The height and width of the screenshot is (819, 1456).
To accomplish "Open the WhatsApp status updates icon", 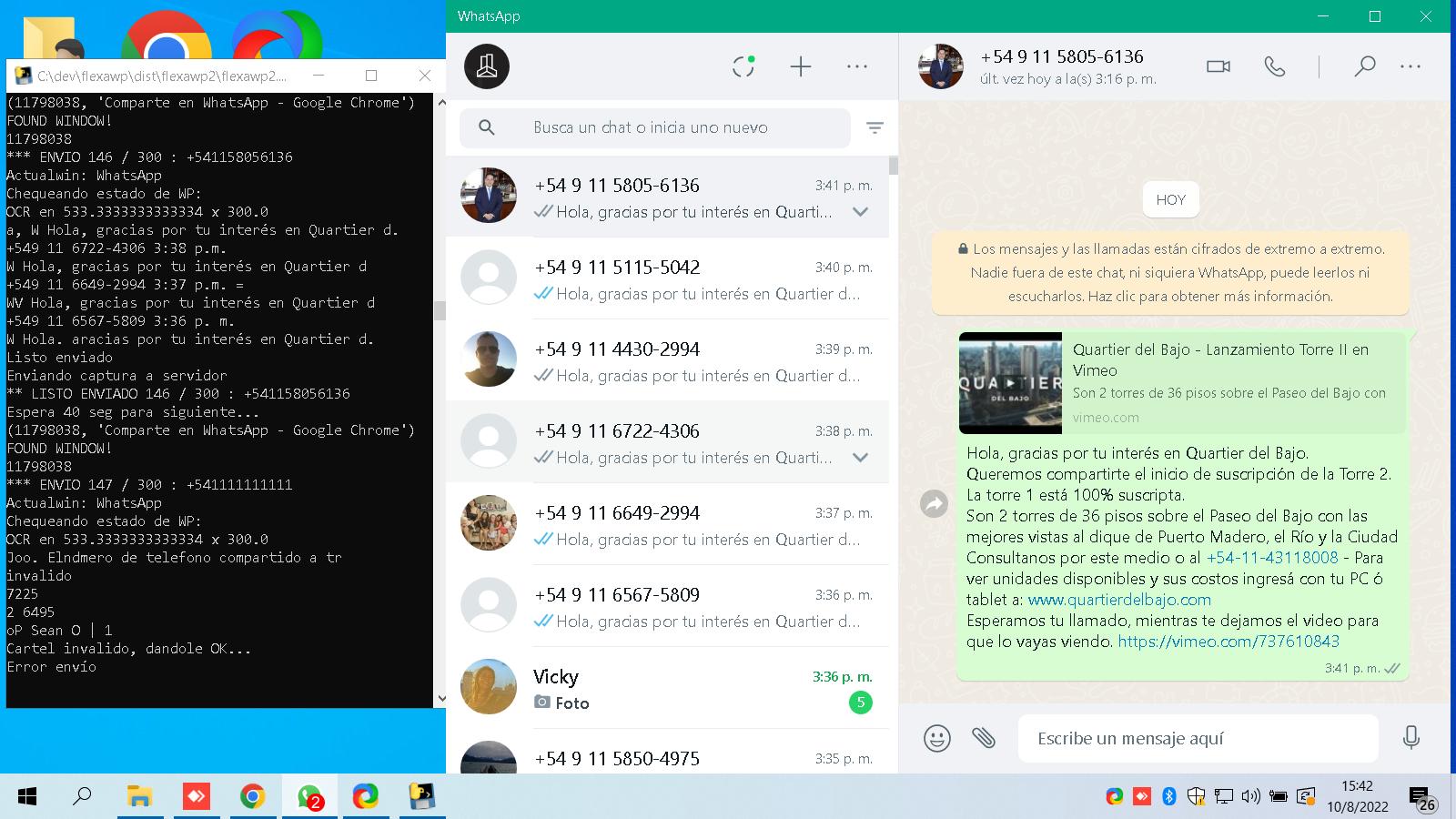I will pos(743,66).
